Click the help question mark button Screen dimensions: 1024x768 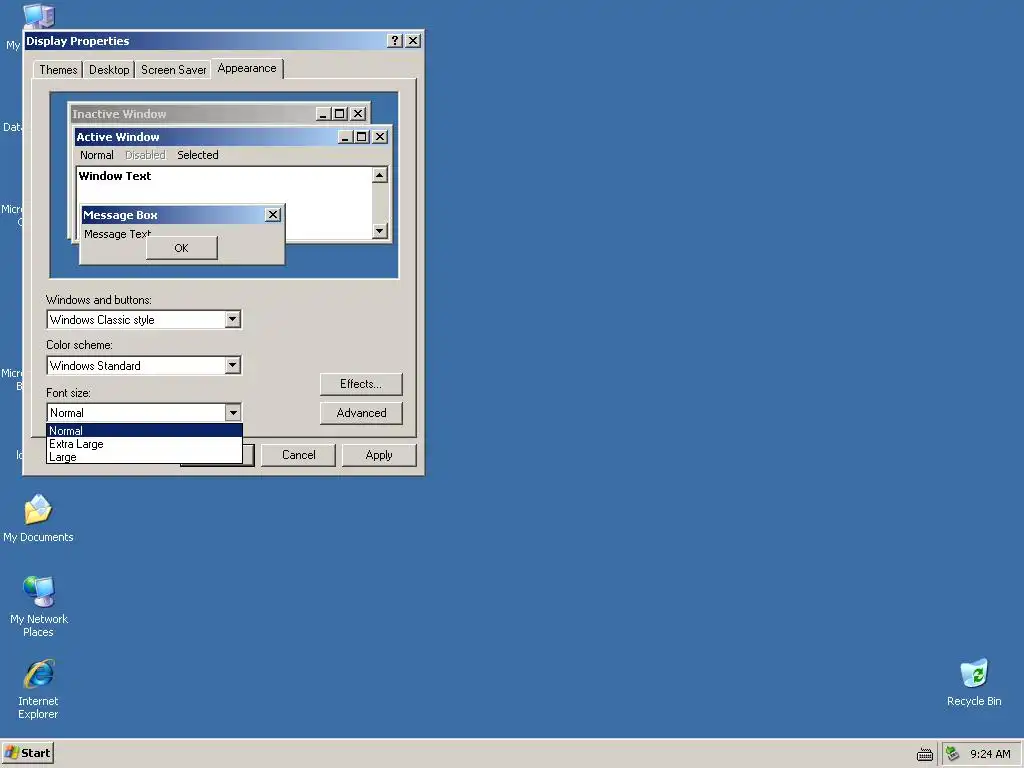pyautogui.click(x=394, y=40)
